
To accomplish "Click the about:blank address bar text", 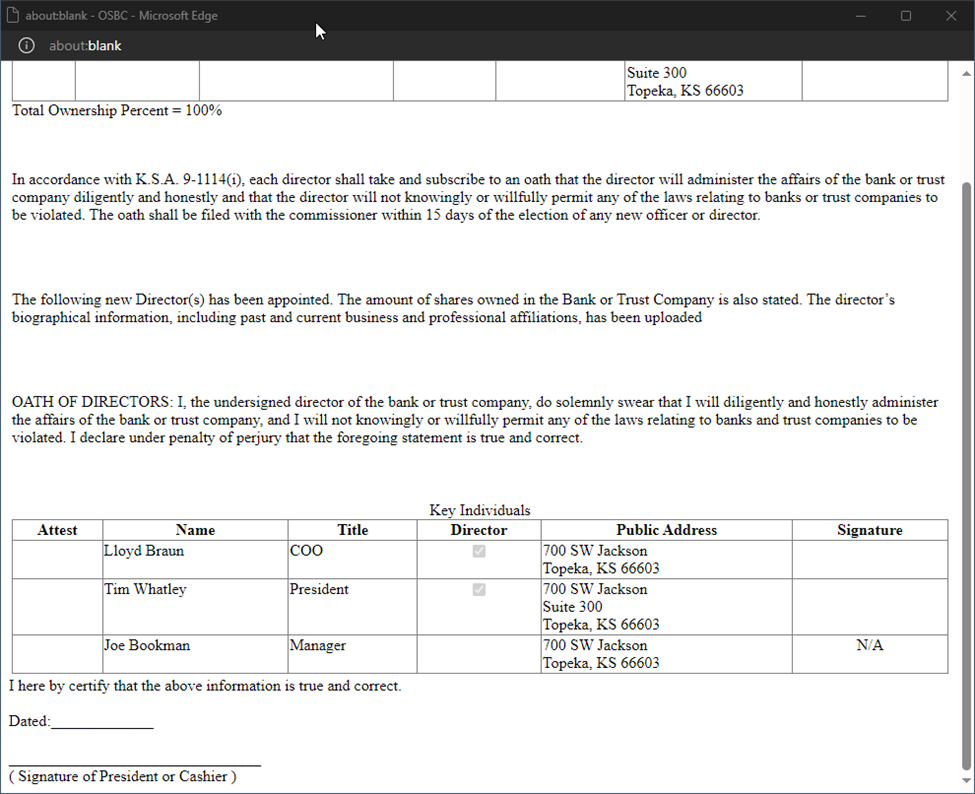I will [85, 46].
